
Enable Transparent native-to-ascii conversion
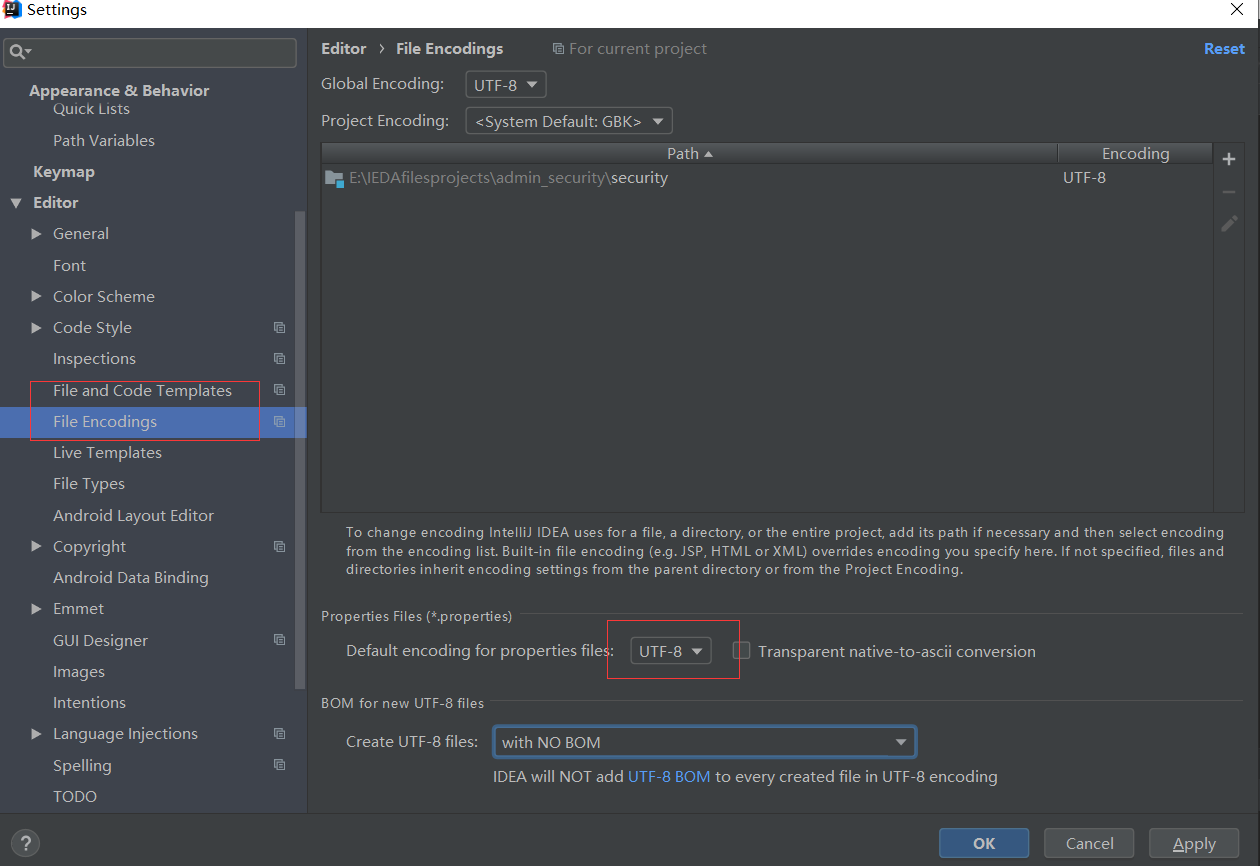[x=742, y=651]
